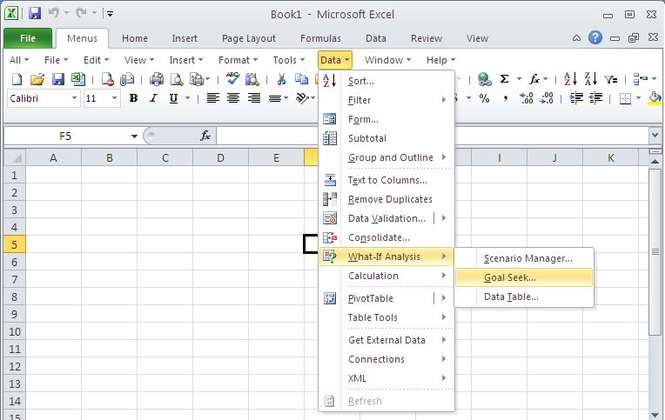This screenshot has height=420, width=665.
Task: Open the Format classic menu
Action: coord(238,60)
